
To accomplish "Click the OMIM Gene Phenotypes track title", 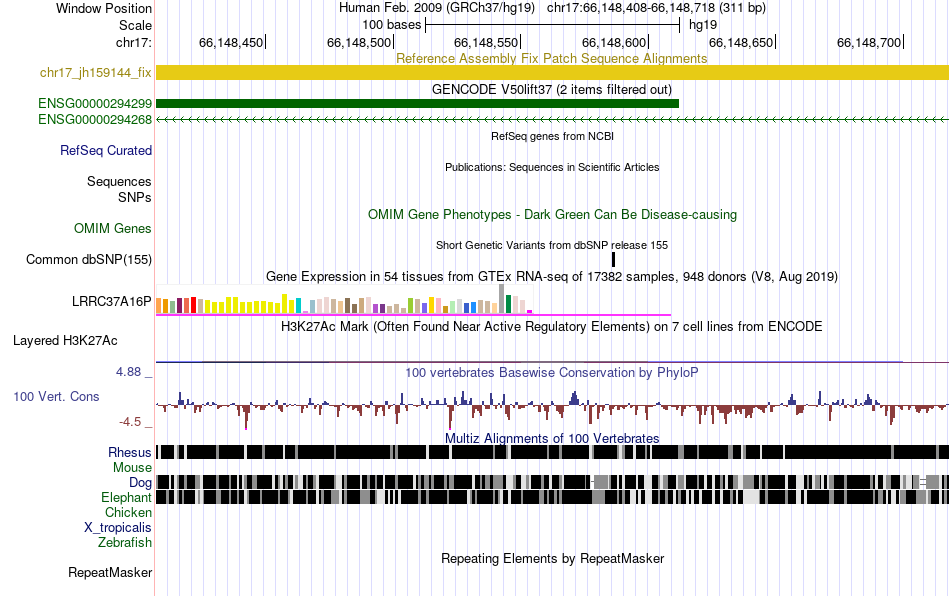I will tap(552, 214).
